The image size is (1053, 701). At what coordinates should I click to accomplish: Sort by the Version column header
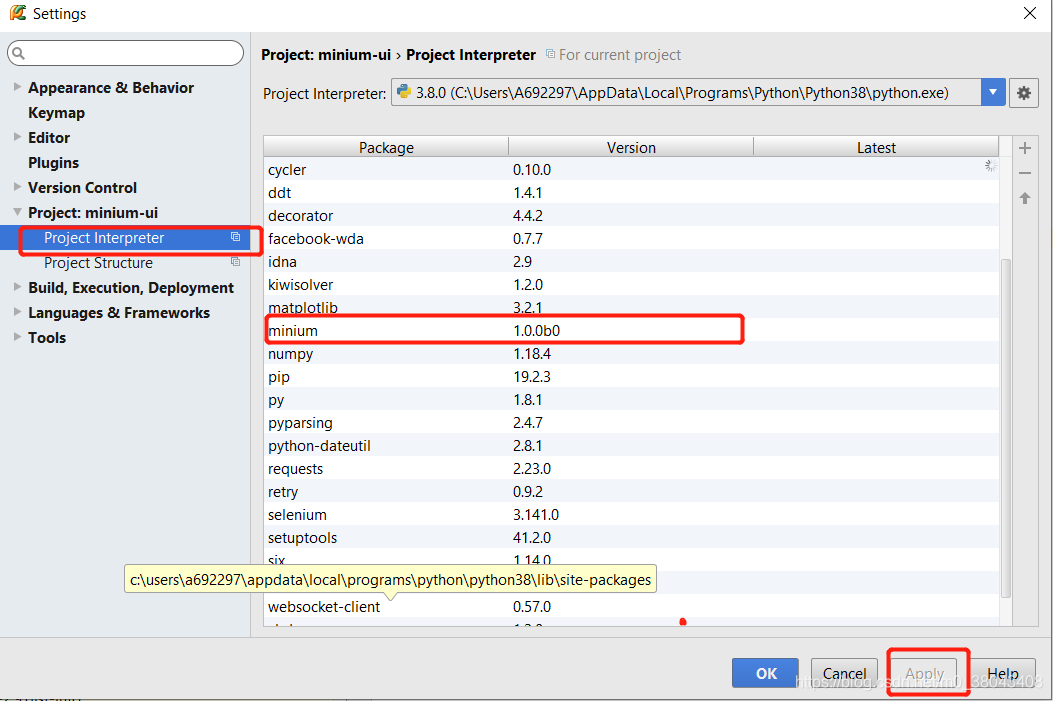[x=631, y=147]
